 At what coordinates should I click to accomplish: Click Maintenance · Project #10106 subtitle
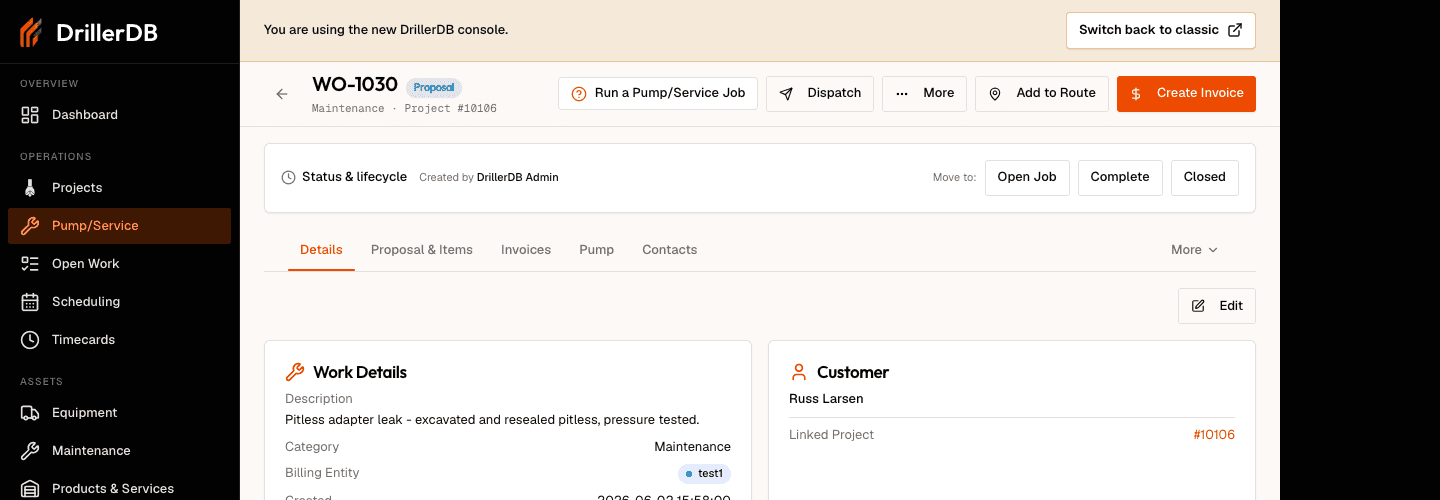click(x=404, y=108)
